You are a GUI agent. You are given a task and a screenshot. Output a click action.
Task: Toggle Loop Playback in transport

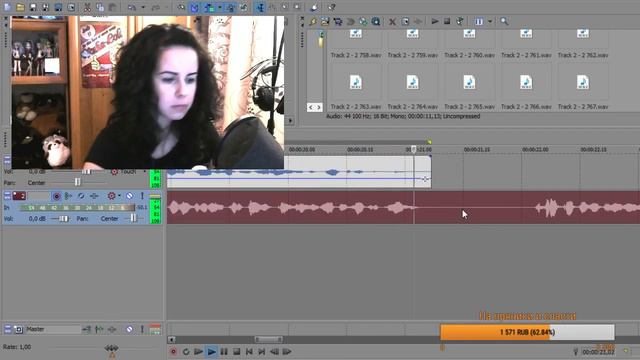(x=186, y=351)
